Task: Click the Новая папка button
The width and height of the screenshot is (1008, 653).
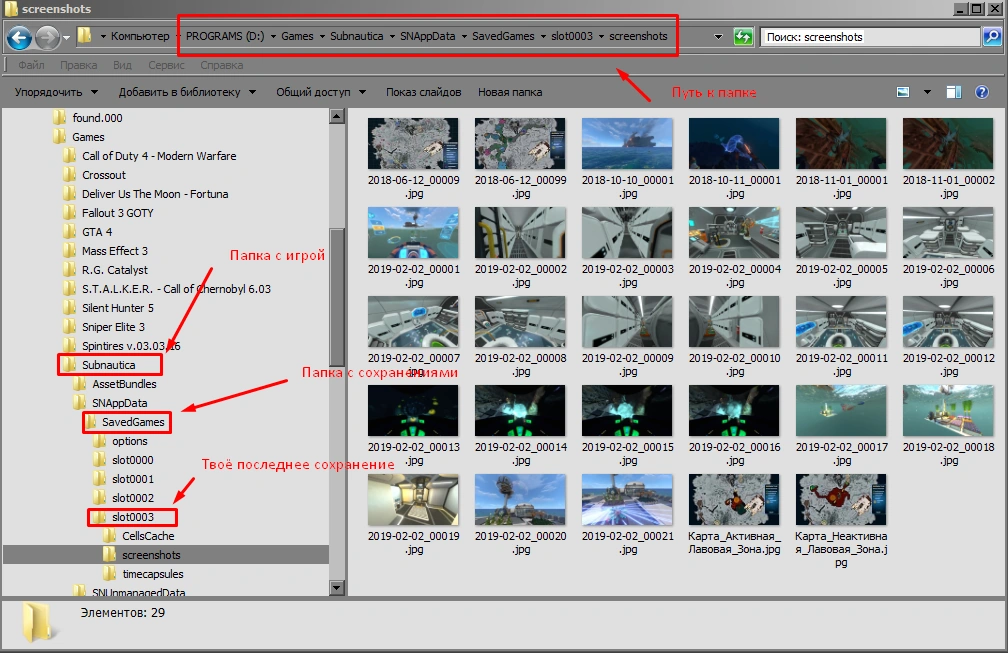Action: coord(510,92)
